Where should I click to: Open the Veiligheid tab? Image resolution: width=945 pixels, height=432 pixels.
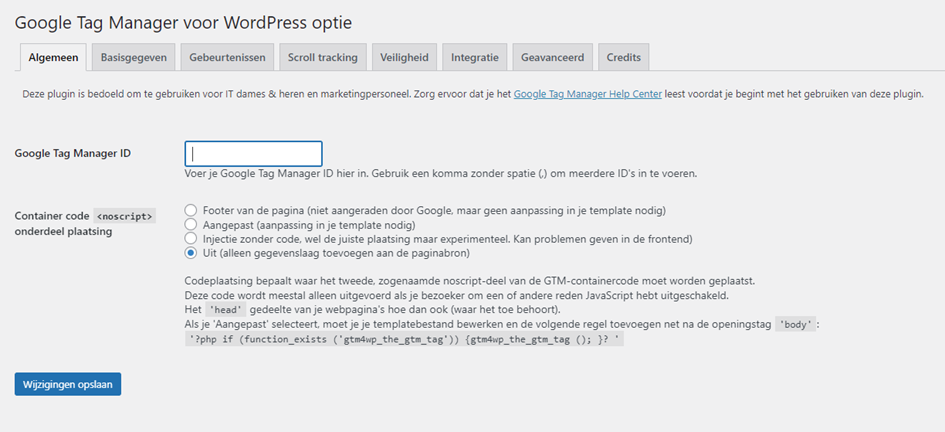[404, 58]
